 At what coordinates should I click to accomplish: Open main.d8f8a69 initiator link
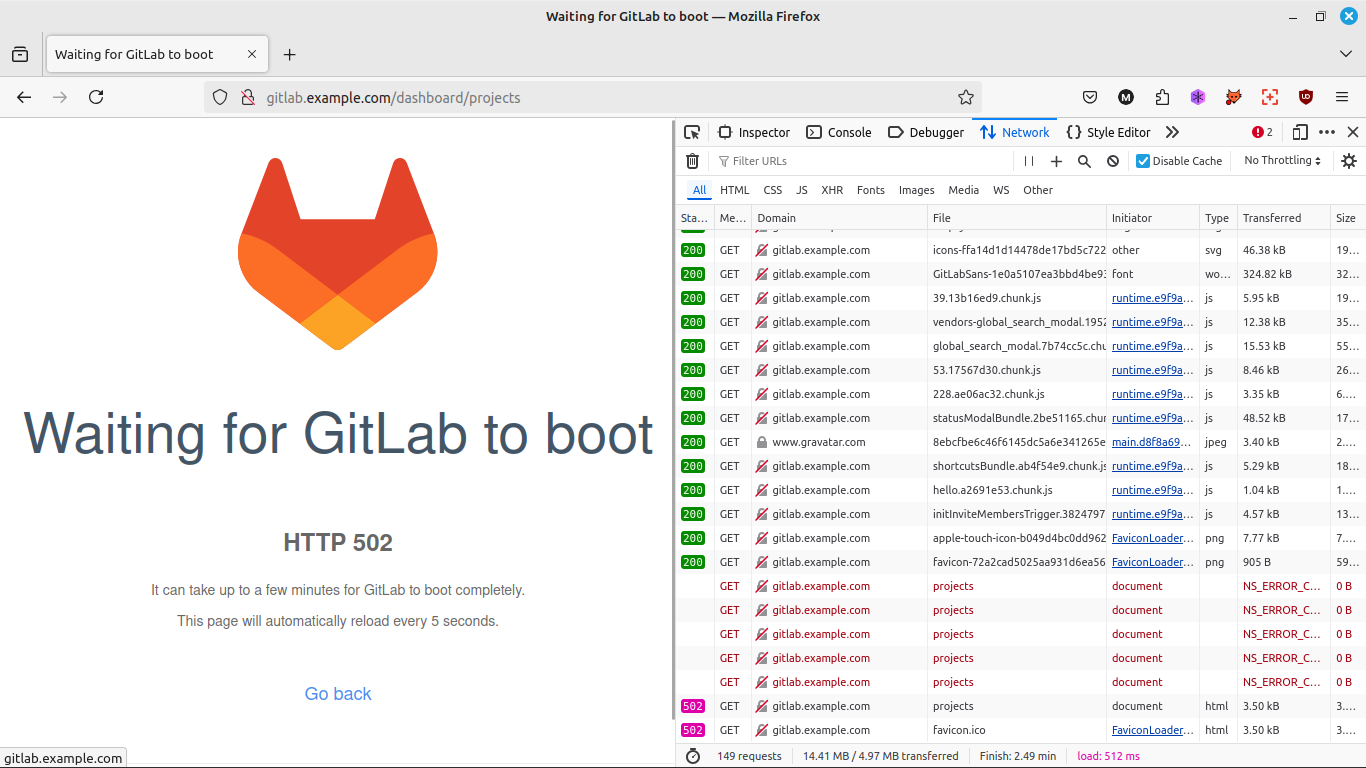pyautogui.click(x=1152, y=442)
